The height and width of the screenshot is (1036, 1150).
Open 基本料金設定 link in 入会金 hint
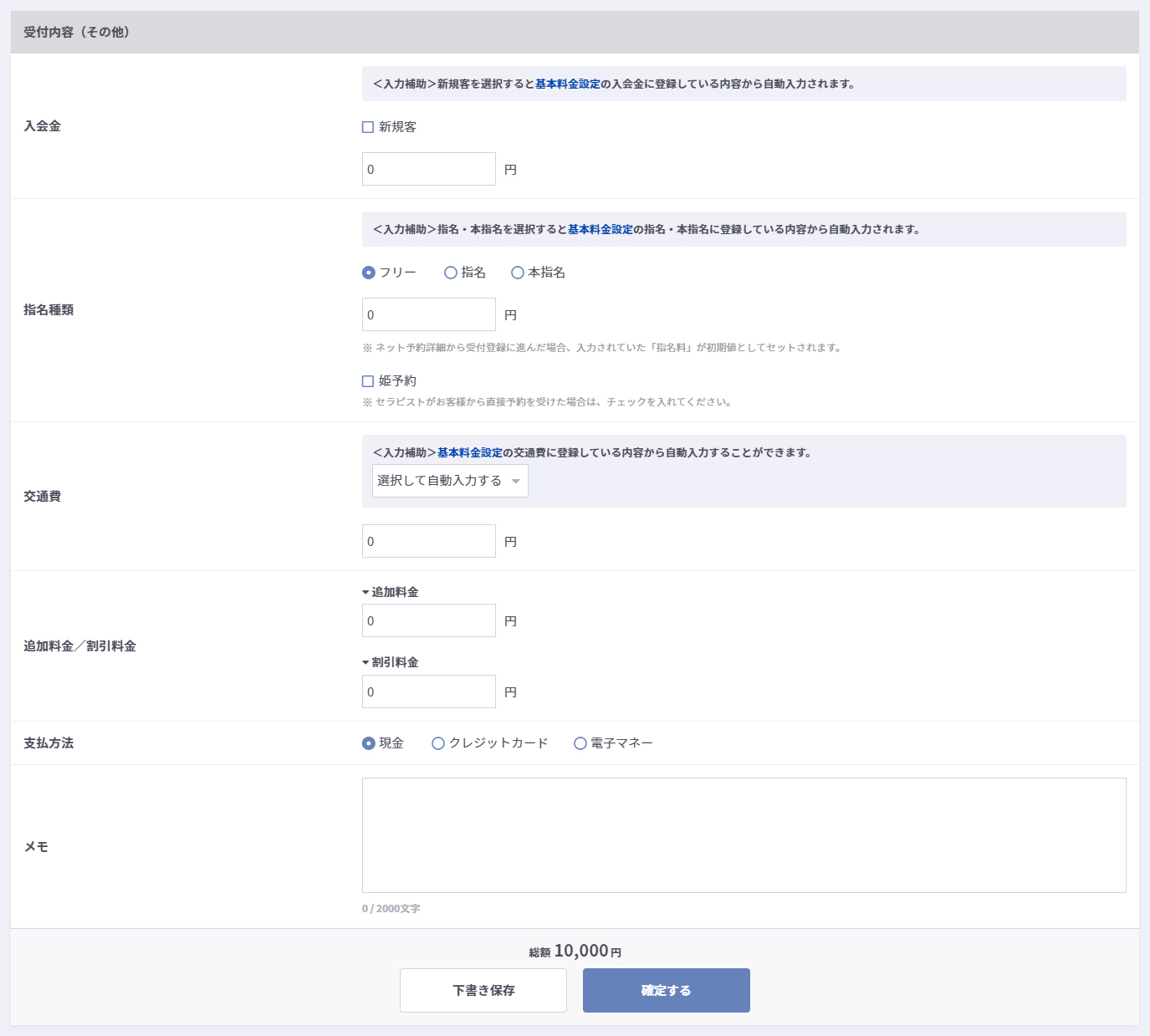[x=568, y=84]
